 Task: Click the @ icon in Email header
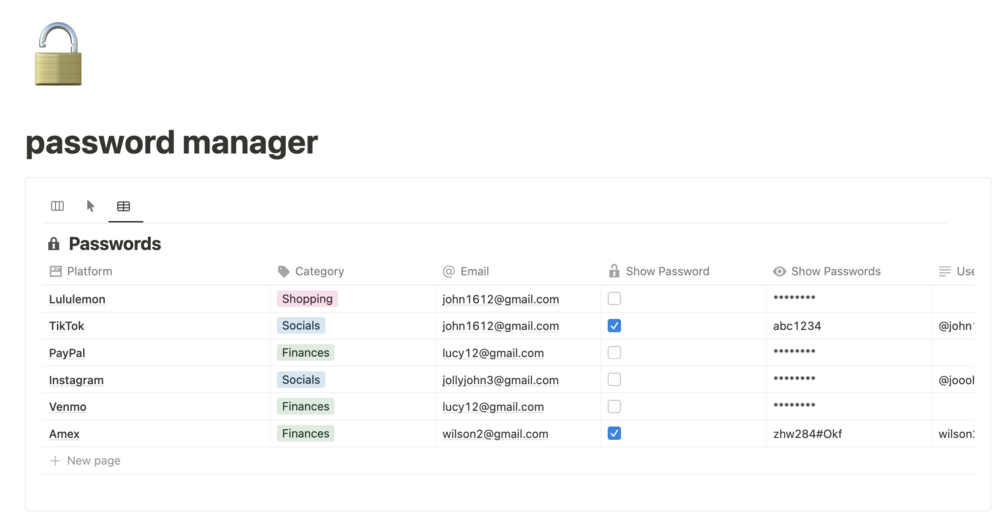[449, 271]
